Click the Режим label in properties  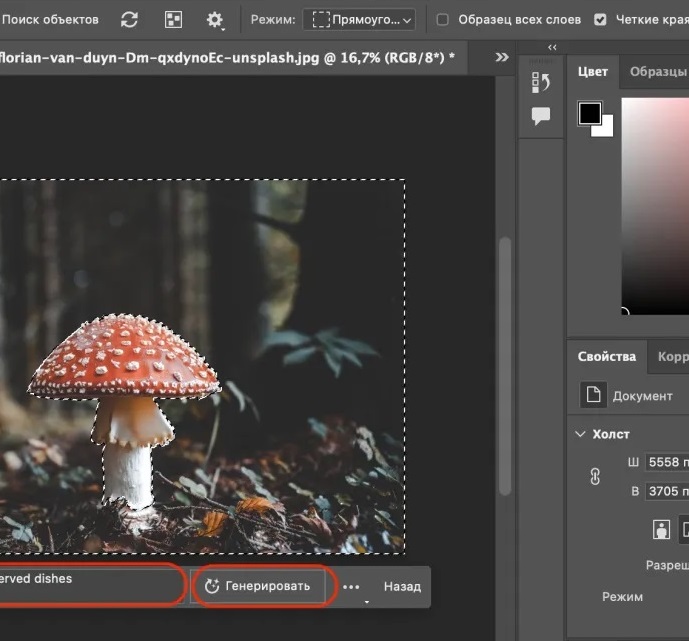(x=622, y=597)
